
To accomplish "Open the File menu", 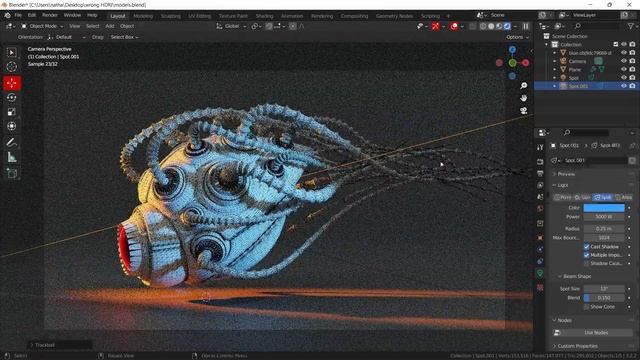I will (x=18, y=15).
